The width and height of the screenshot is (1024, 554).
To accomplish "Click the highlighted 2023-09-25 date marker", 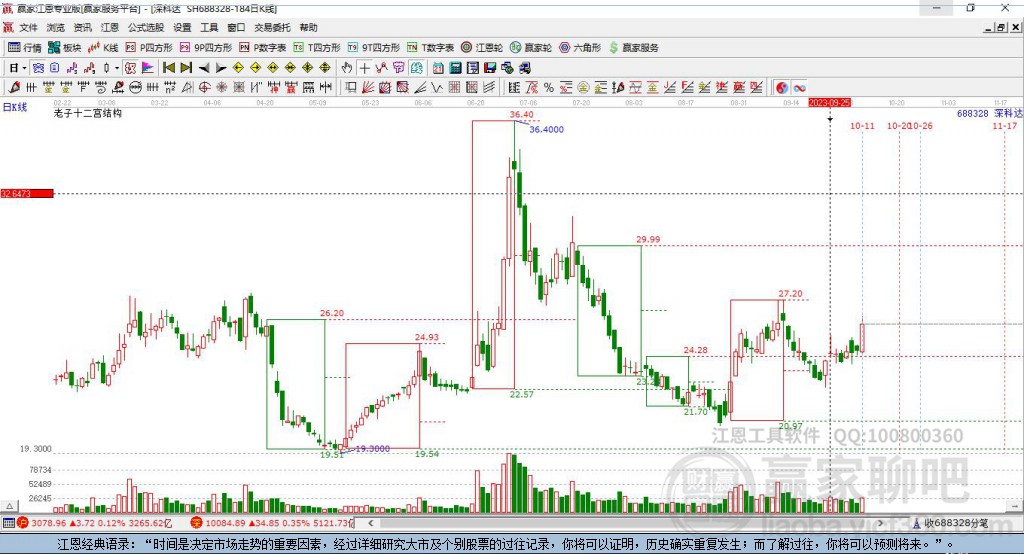I will coord(829,103).
